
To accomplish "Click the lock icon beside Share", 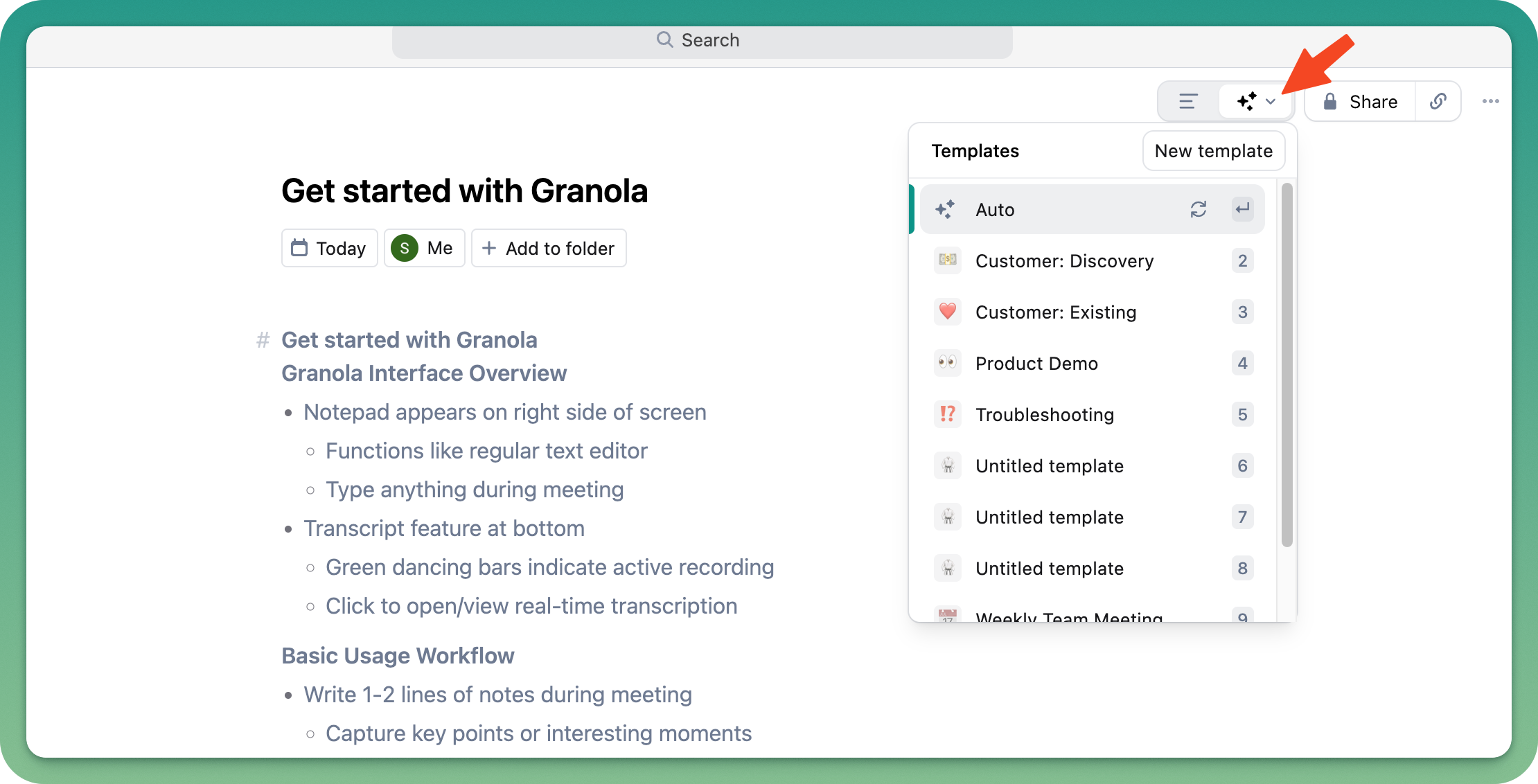I will pos(1329,102).
